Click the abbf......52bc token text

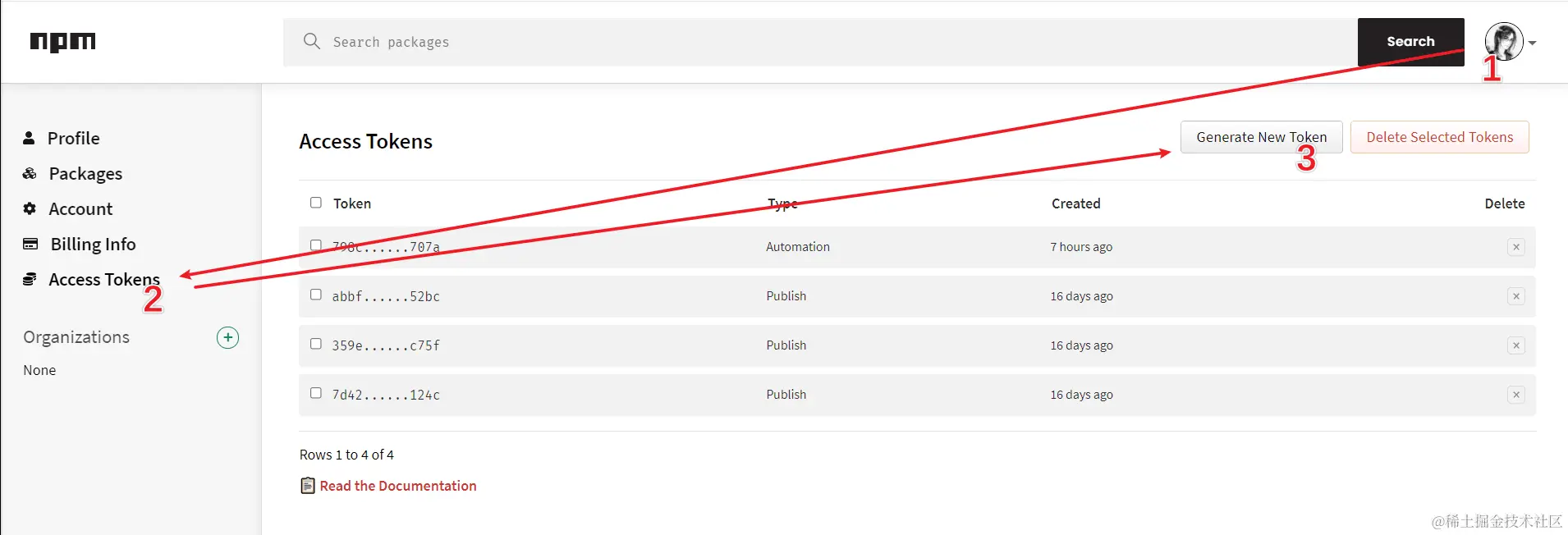tap(386, 296)
